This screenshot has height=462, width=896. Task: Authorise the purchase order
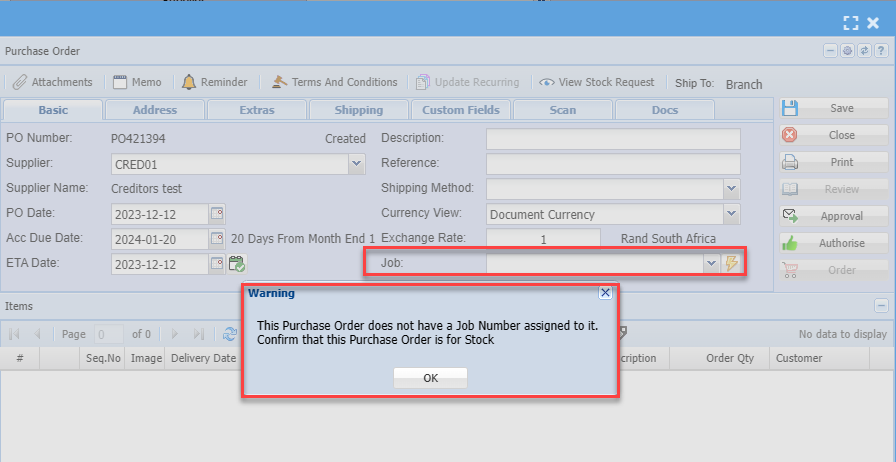834,243
